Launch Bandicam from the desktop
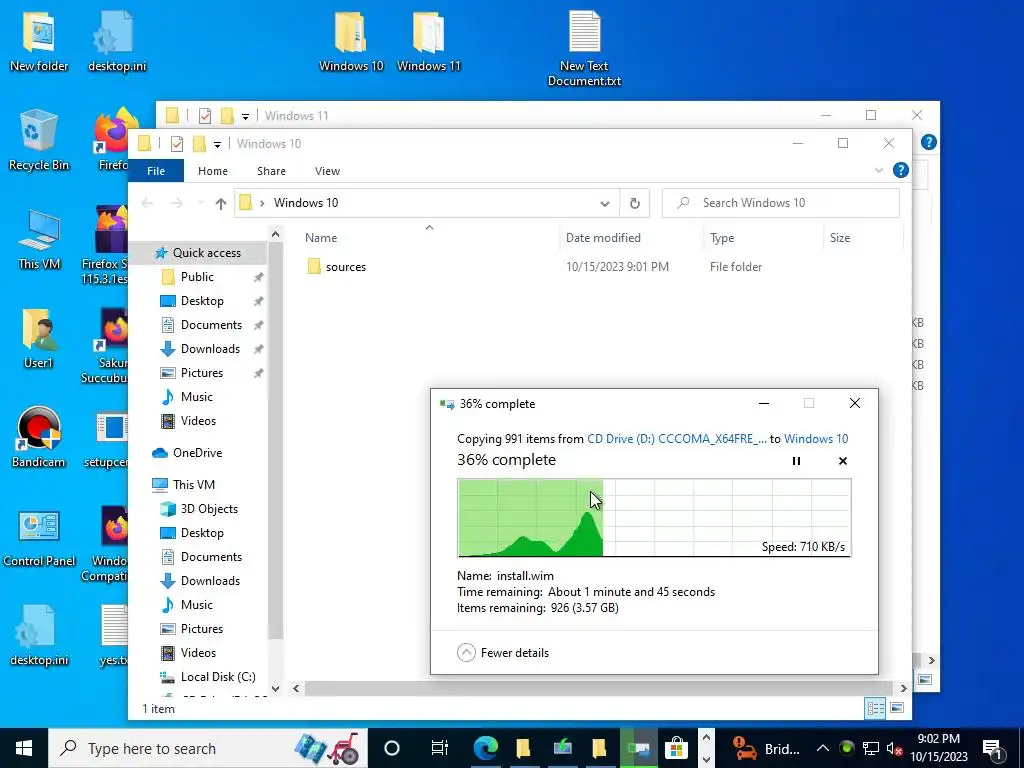This screenshot has width=1024, height=768. click(39, 436)
